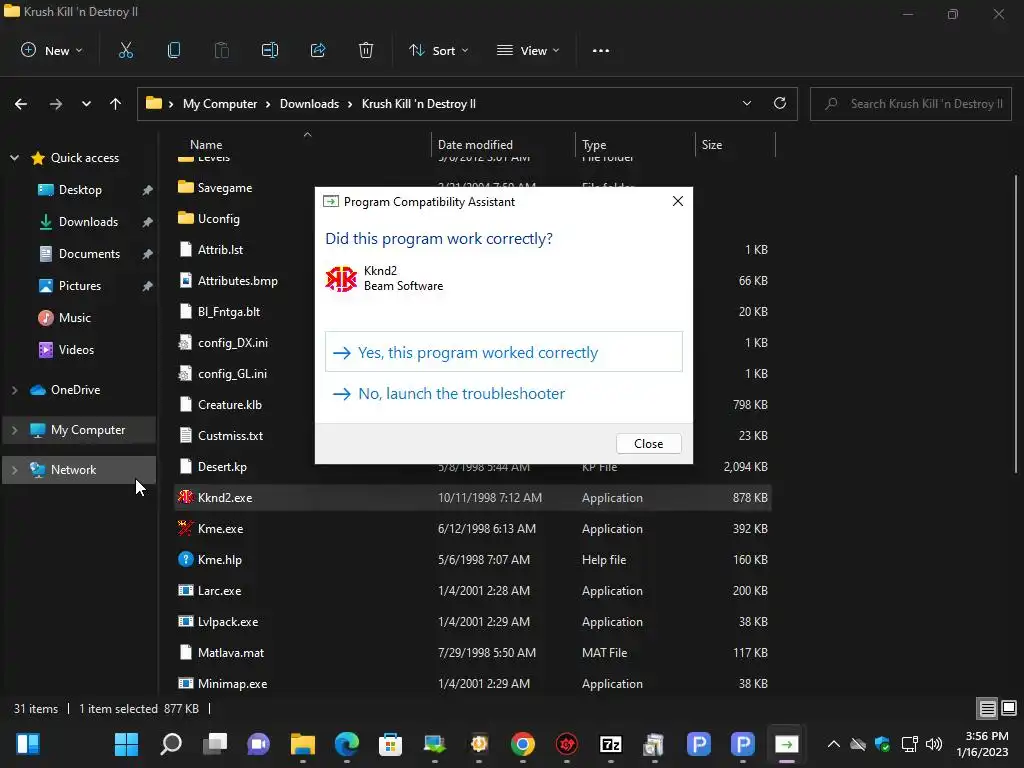Viewport: 1024px width, 768px height.
Task: Switch to details view layout icon
Action: tap(987, 708)
